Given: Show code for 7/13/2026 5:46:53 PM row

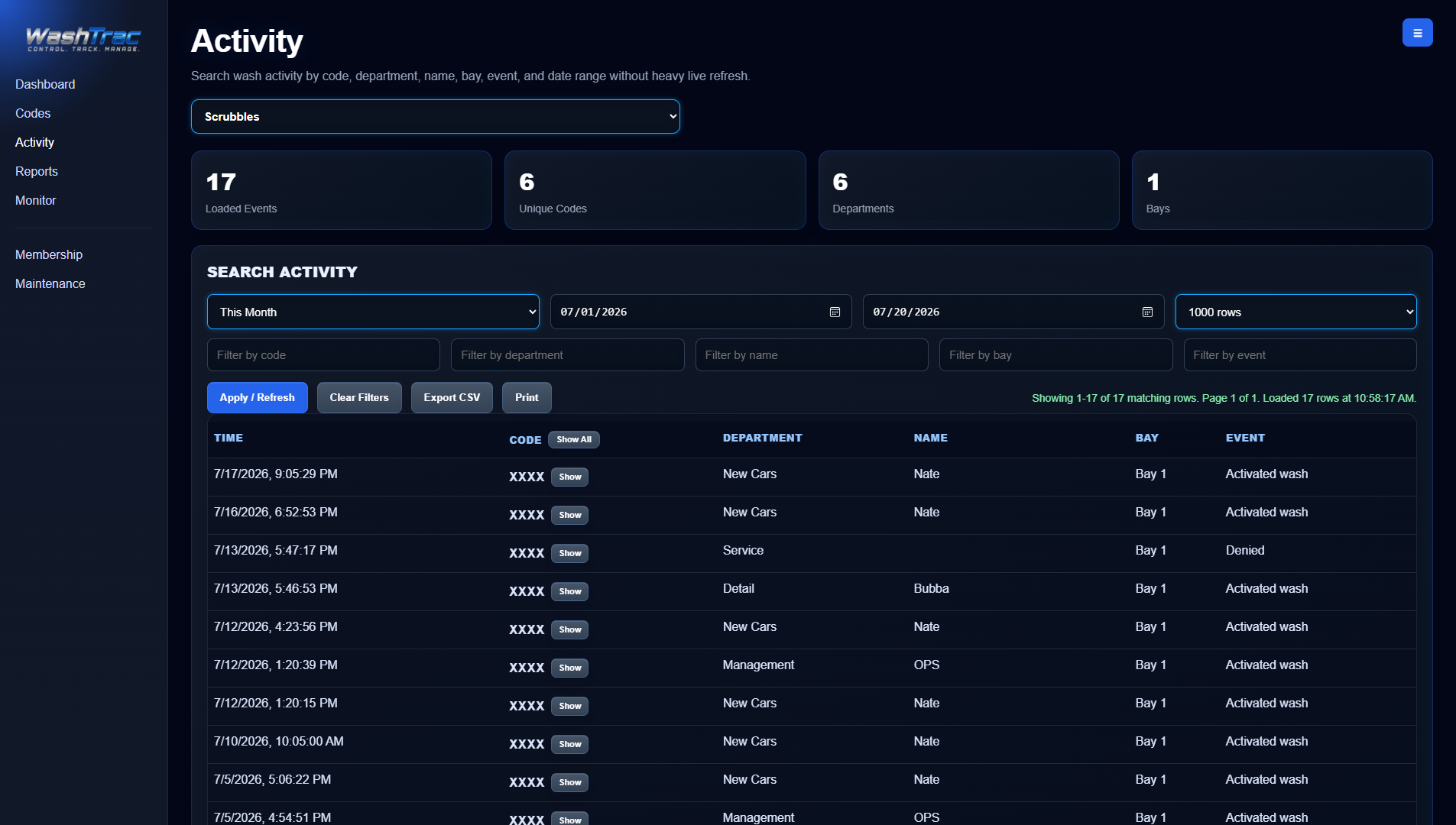Looking at the screenshot, I should tap(570, 591).
